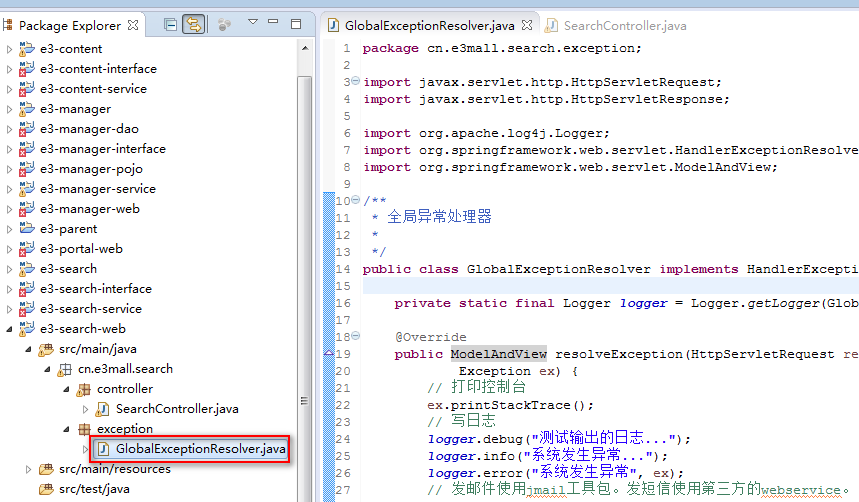Minimize the Package Explorer panel
Viewport: 859px width, 502px height.
[x=273, y=22]
